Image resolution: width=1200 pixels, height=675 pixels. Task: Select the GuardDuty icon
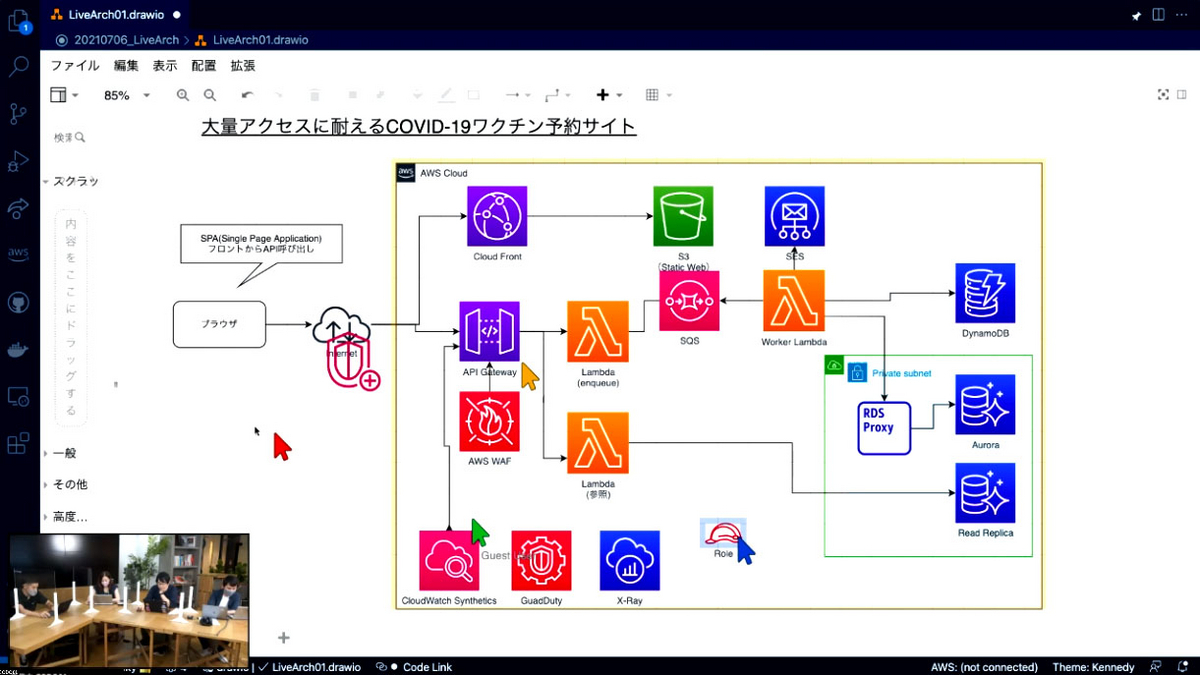541,561
